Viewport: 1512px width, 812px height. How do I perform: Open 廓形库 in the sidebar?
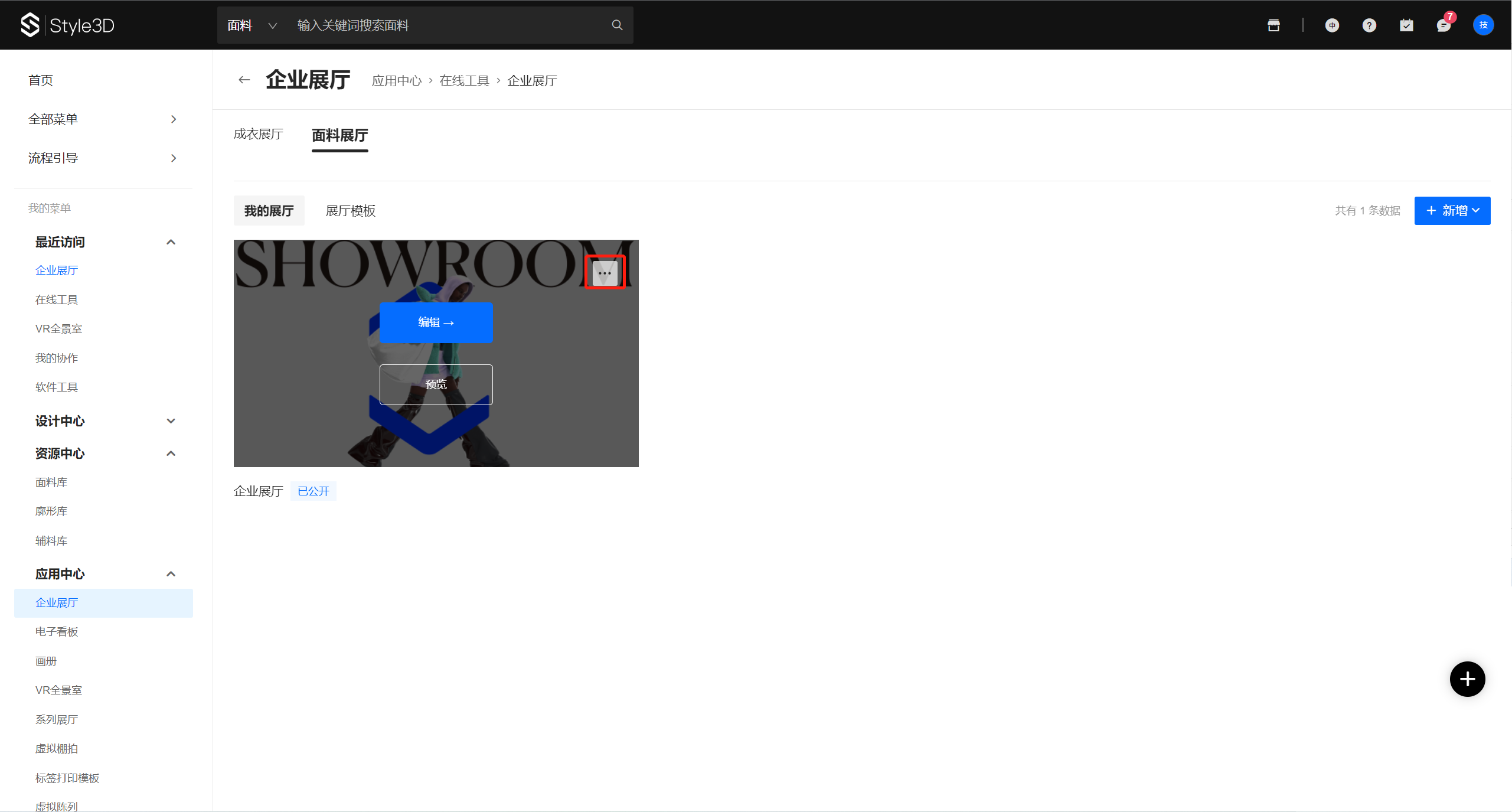tap(51, 511)
